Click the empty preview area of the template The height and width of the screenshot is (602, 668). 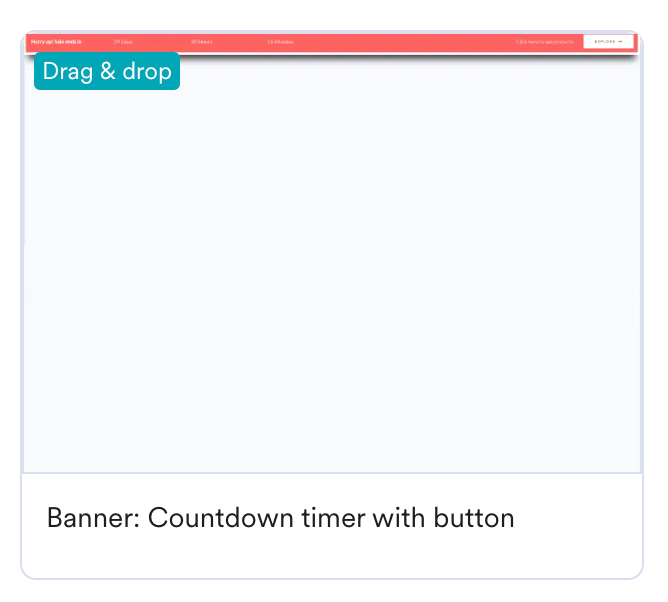[x=331, y=270]
